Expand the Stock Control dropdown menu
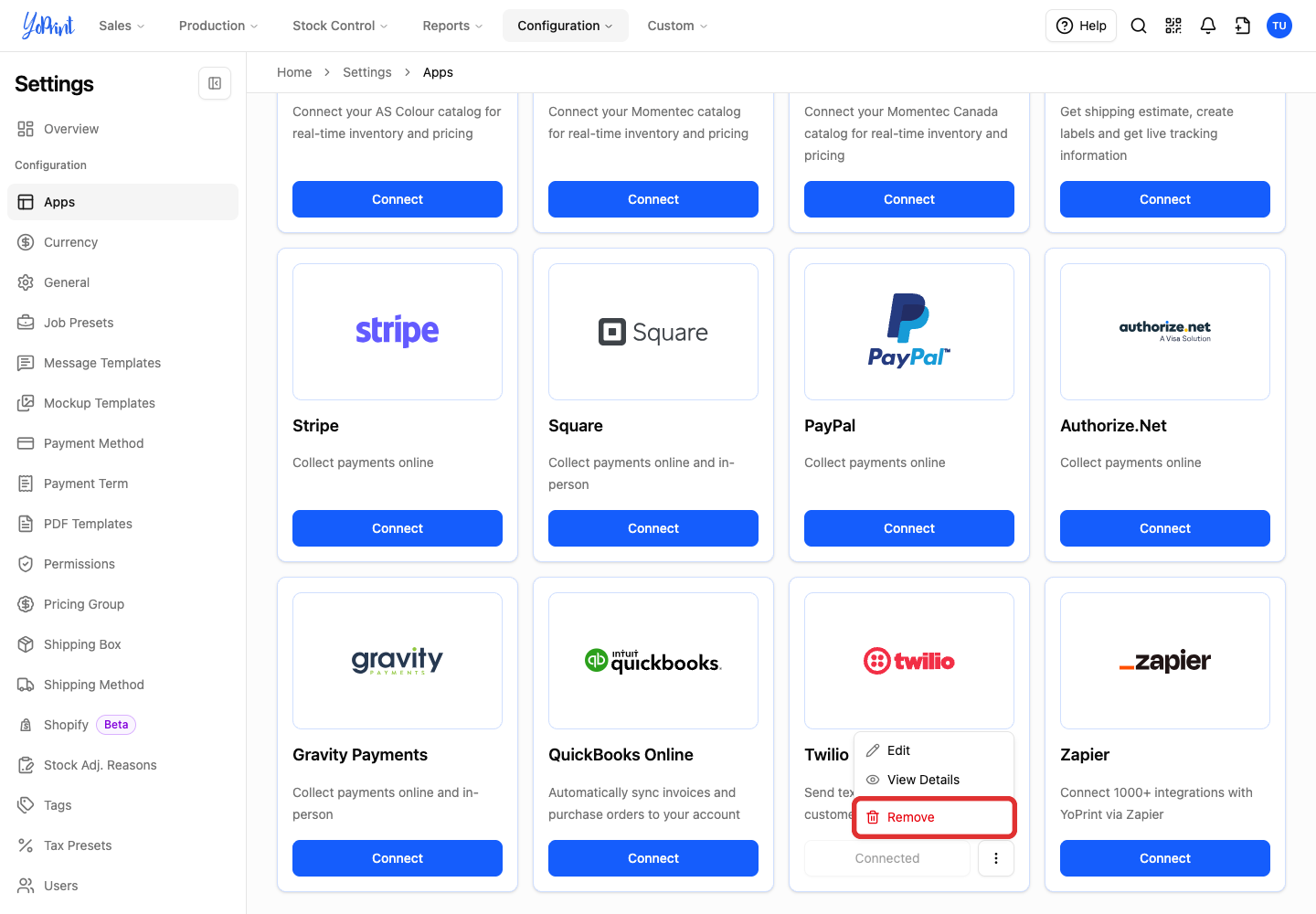The image size is (1316, 914). coord(340,26)
